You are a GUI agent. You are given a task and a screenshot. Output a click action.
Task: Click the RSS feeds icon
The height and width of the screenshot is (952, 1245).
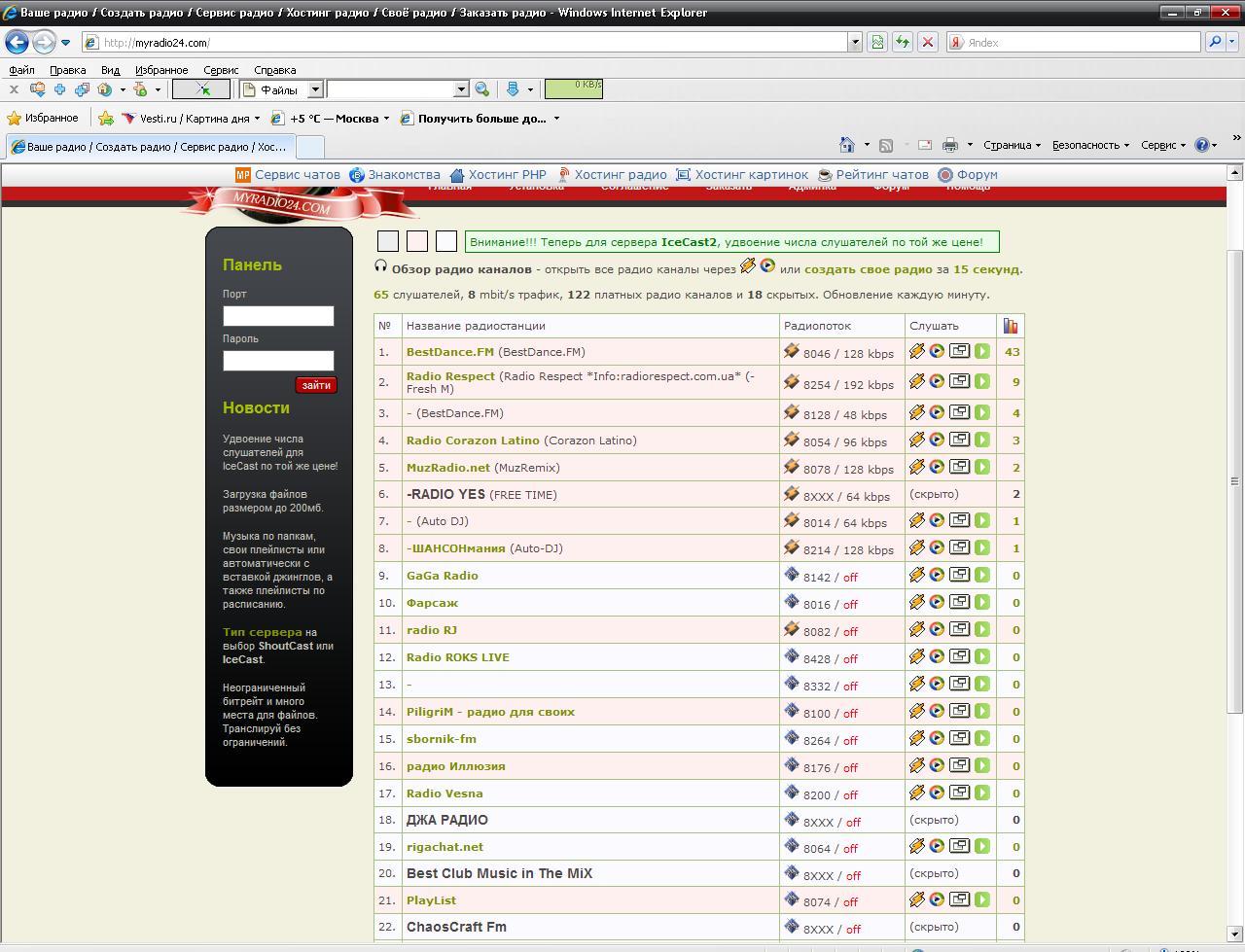pos(886,145)
